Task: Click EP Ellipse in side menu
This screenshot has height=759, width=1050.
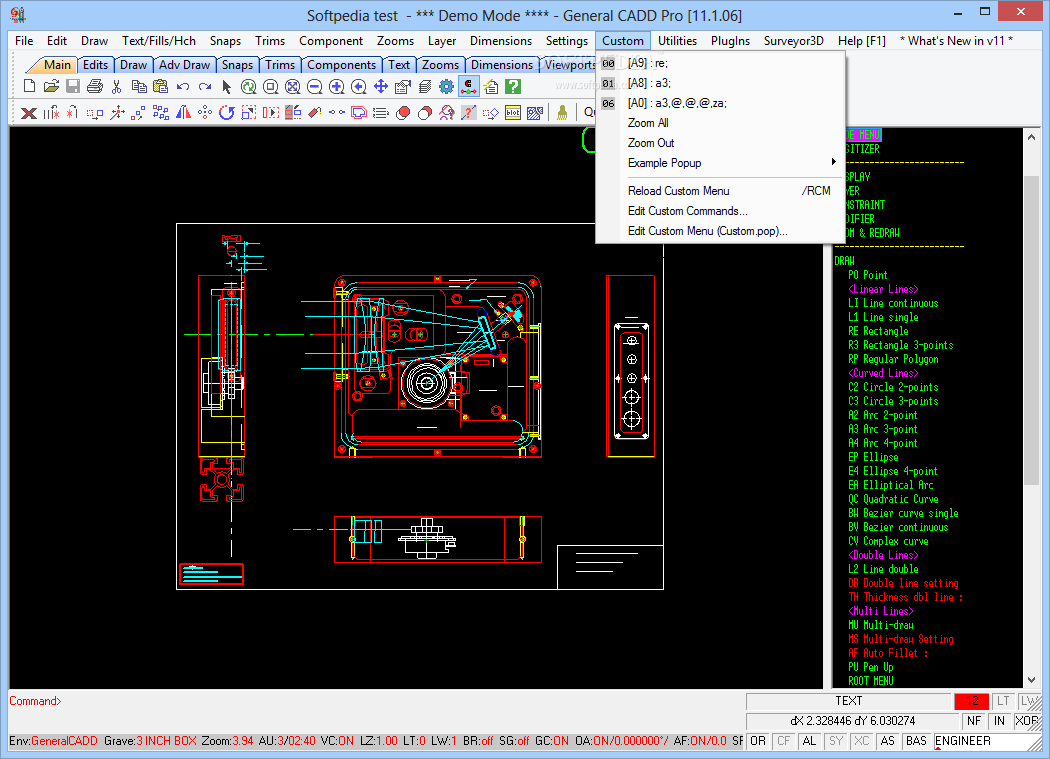Action: click(x=873, y=457)
